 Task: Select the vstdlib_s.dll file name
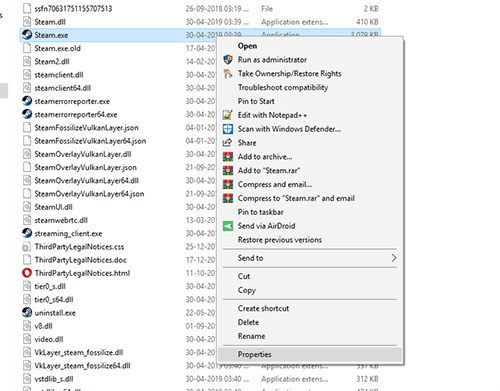click(54, 379)
